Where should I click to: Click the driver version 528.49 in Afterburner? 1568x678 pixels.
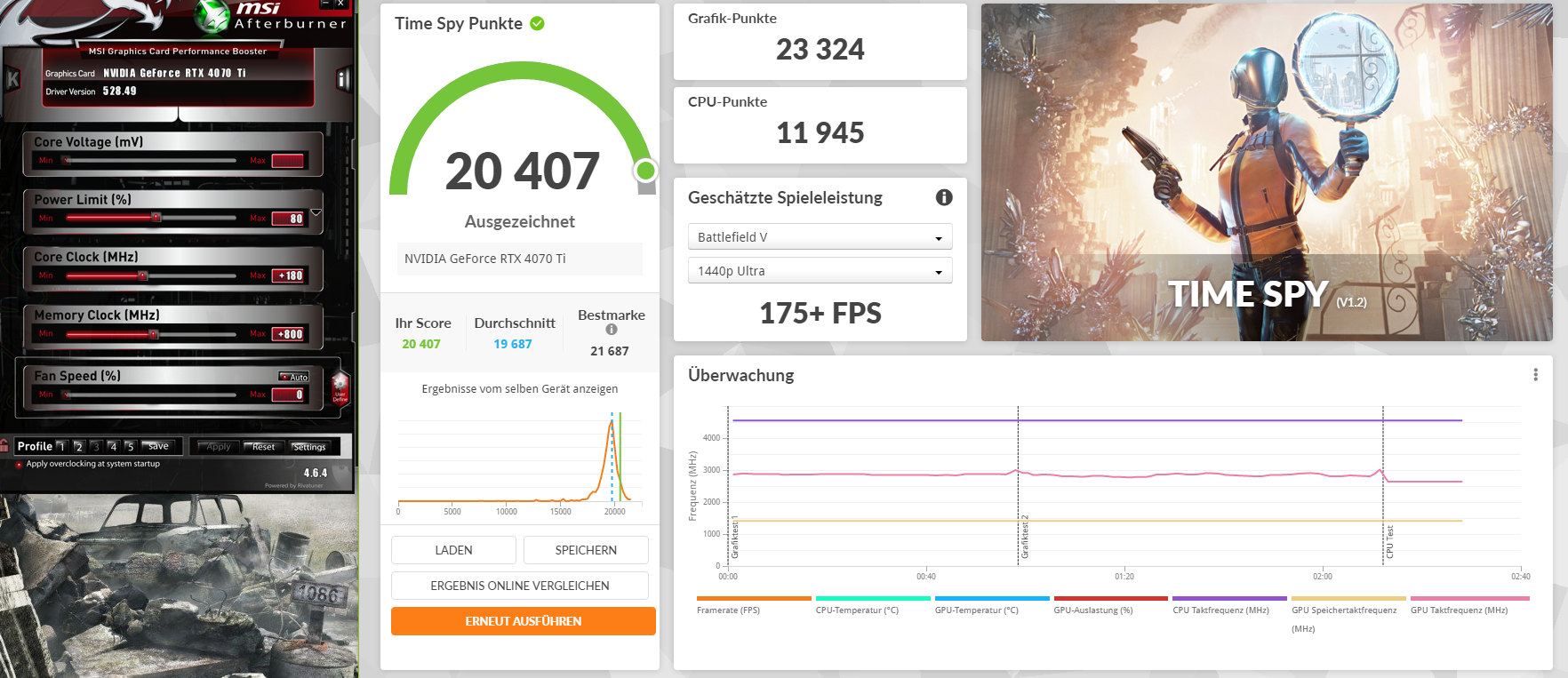119,91
